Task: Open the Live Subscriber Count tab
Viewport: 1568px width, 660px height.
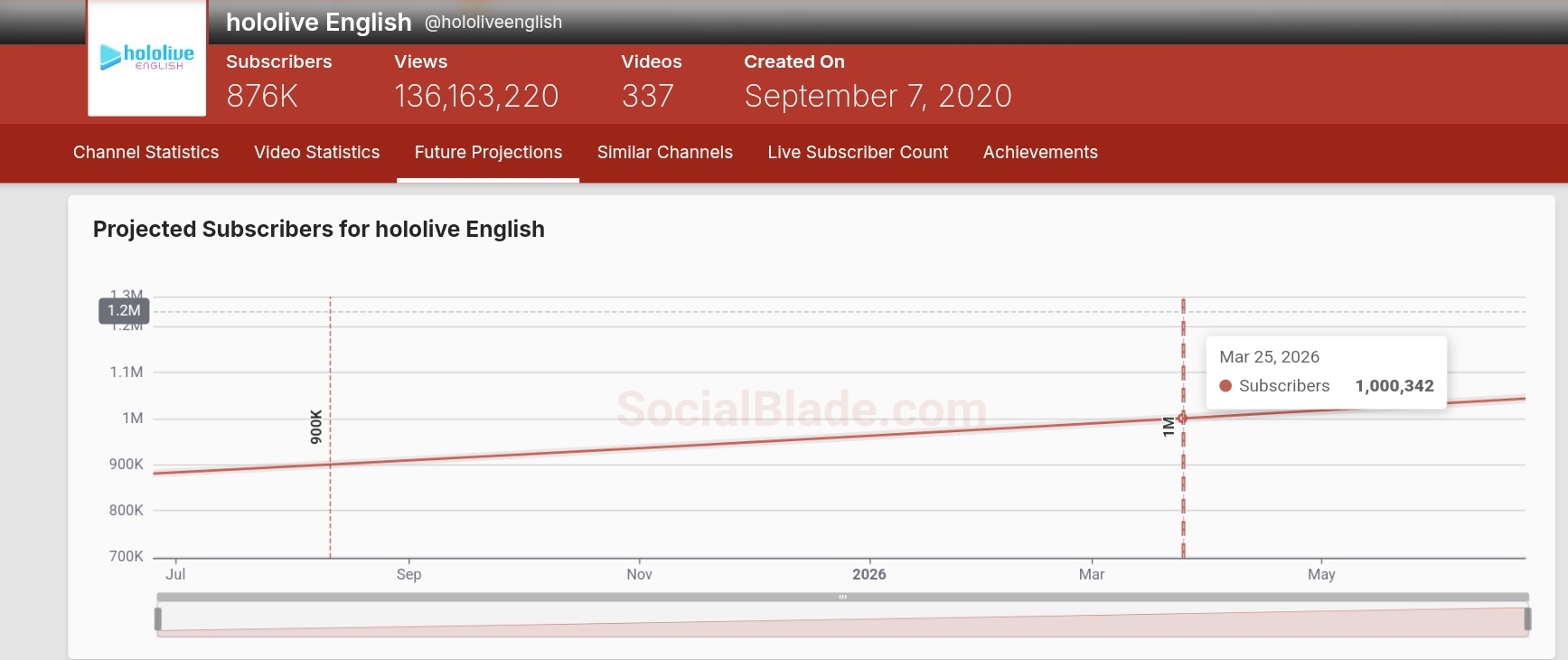Action: (x=858, y=153)
